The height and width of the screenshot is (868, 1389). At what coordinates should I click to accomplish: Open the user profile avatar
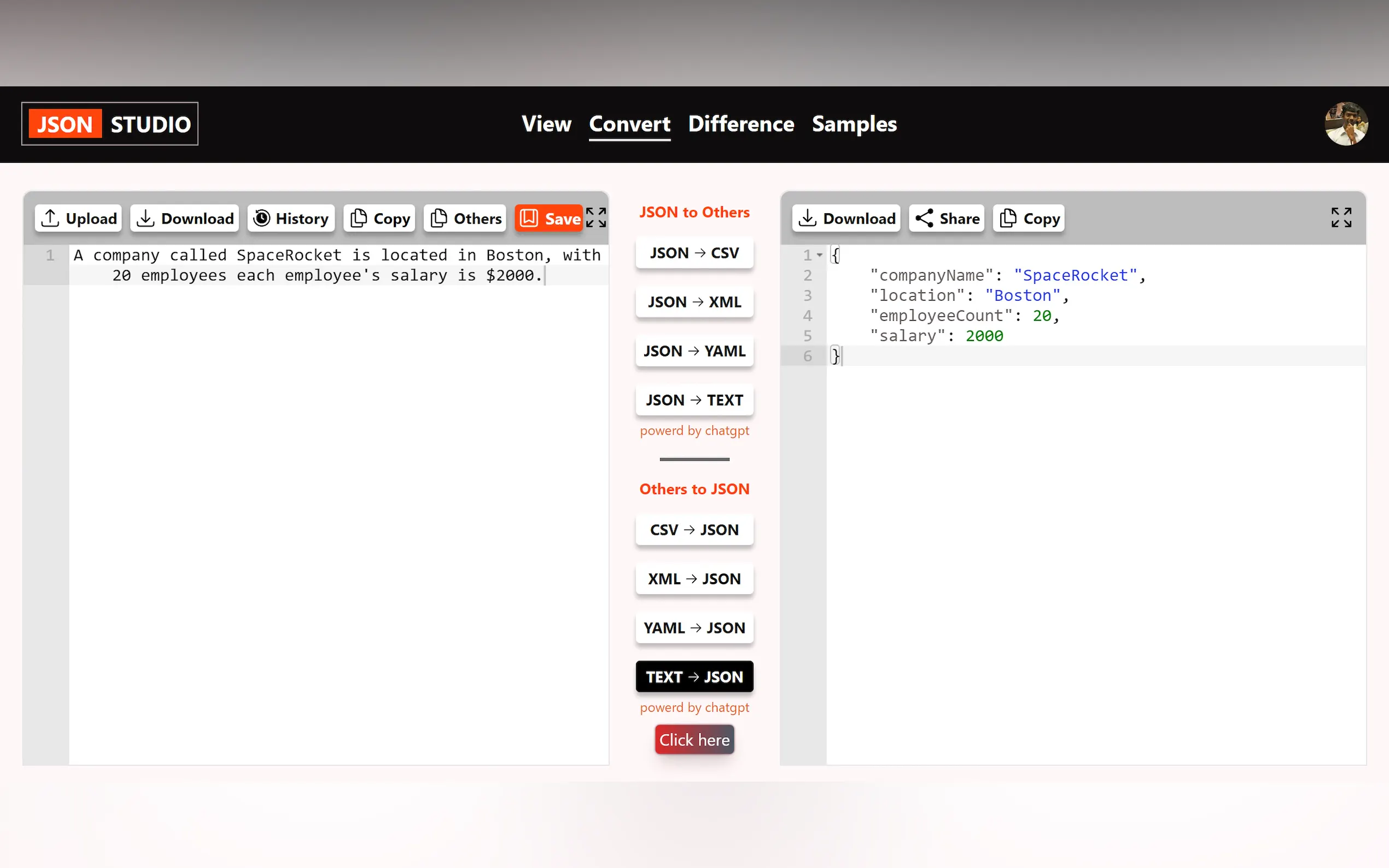click(x=1346, y=124)
